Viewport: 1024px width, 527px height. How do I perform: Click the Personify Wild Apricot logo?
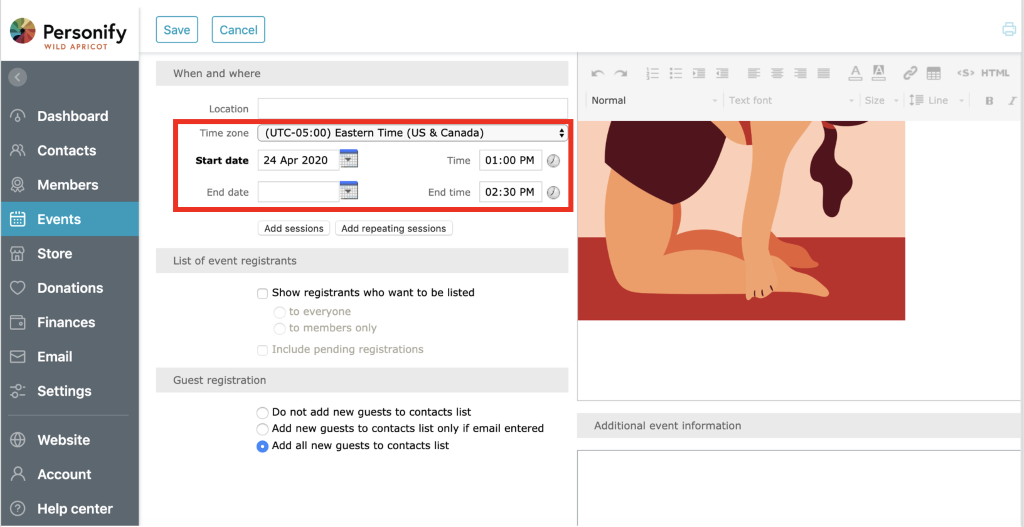tap(69, 33)
